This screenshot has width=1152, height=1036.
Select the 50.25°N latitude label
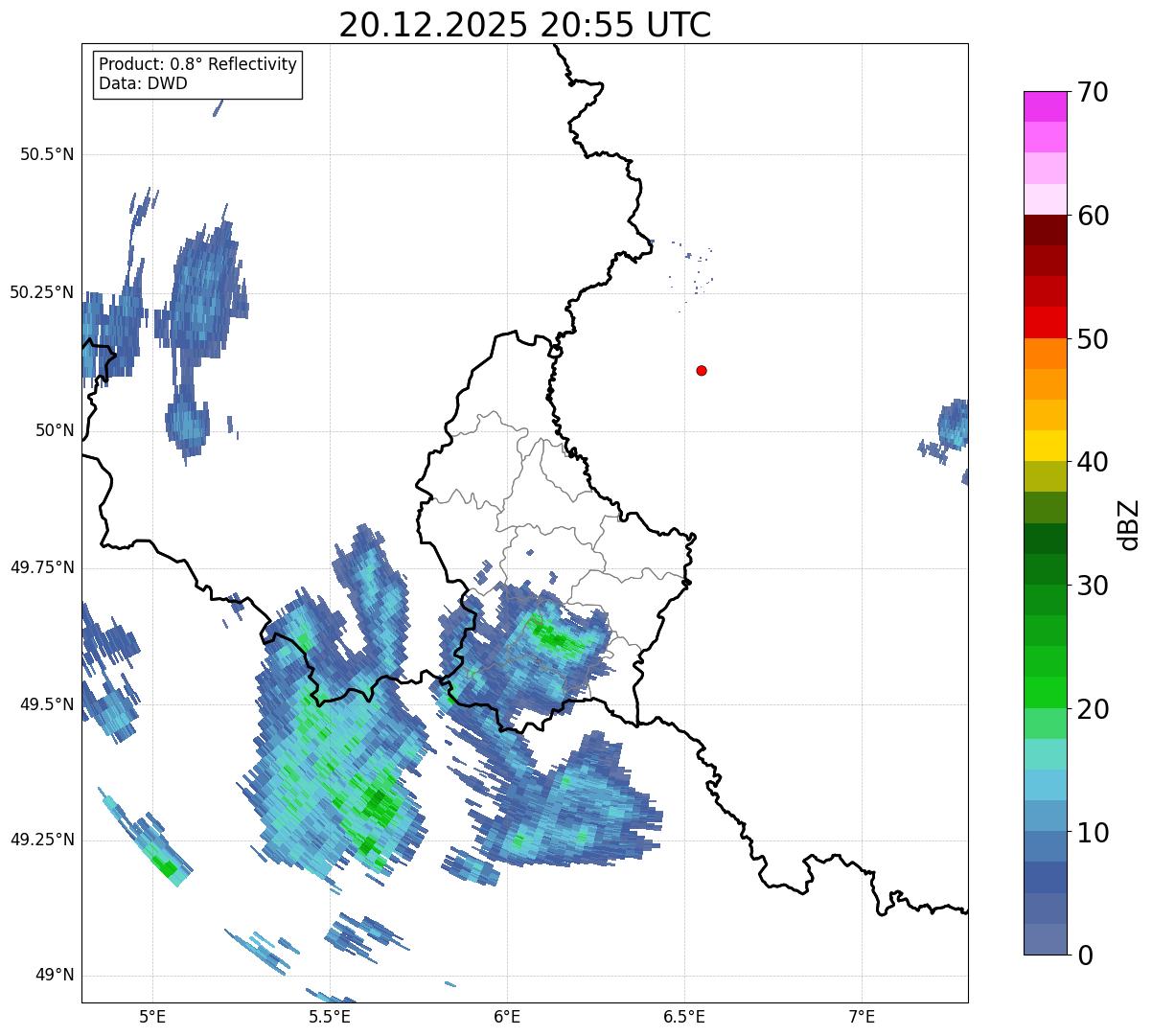42,292
